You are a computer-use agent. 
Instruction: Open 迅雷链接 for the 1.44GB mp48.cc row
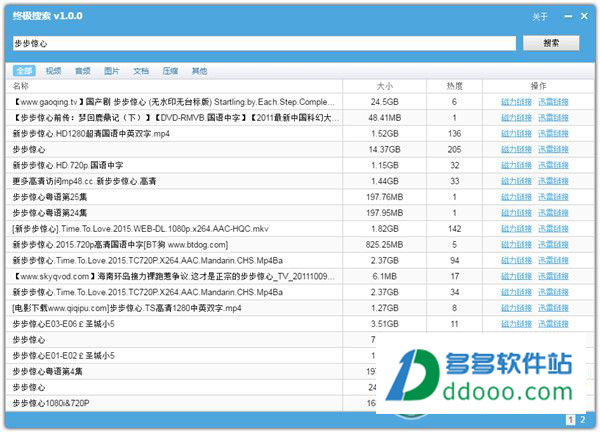click(553, 181)
